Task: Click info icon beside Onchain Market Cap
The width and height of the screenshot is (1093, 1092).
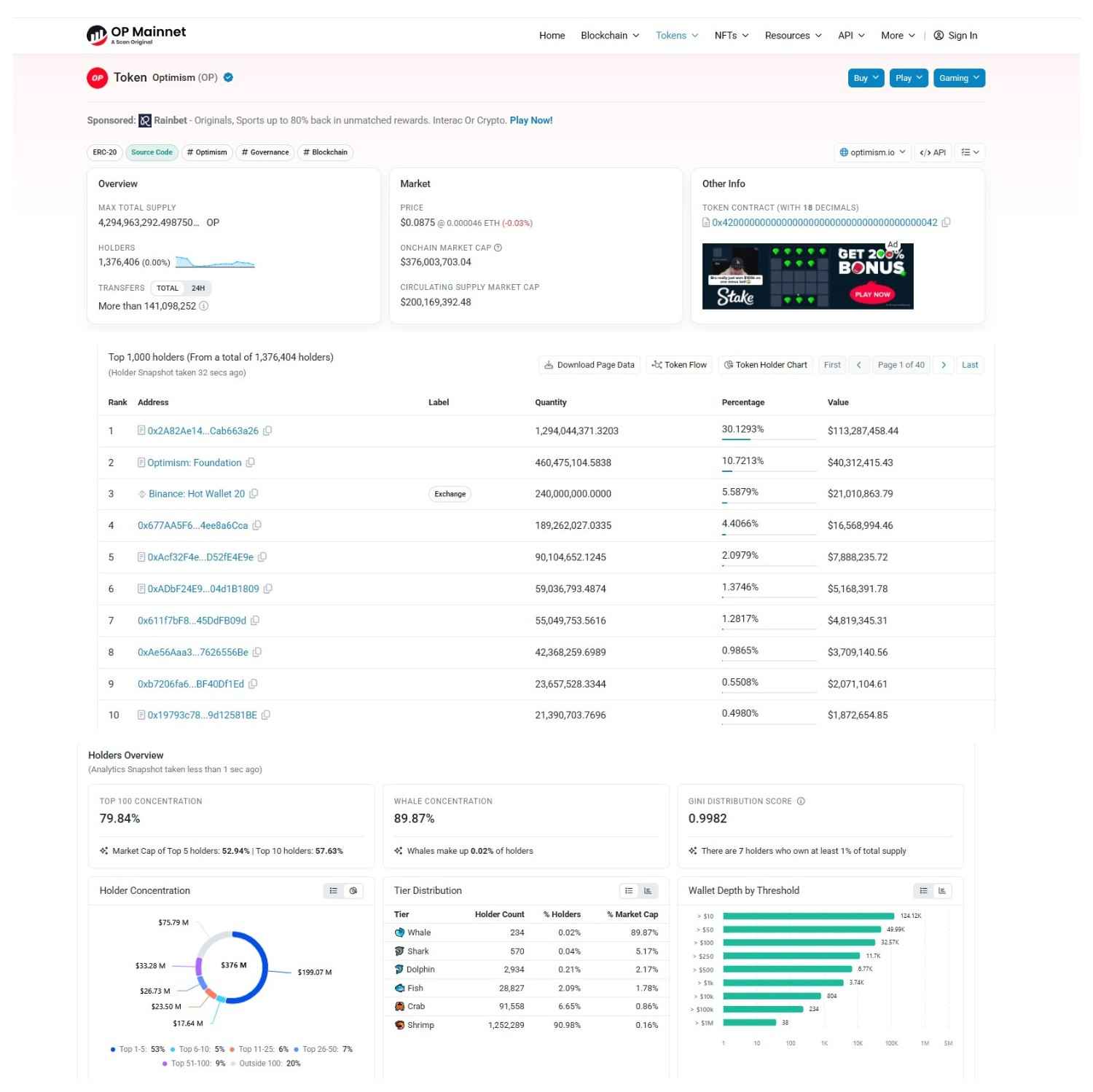Action: pos(498,248)
